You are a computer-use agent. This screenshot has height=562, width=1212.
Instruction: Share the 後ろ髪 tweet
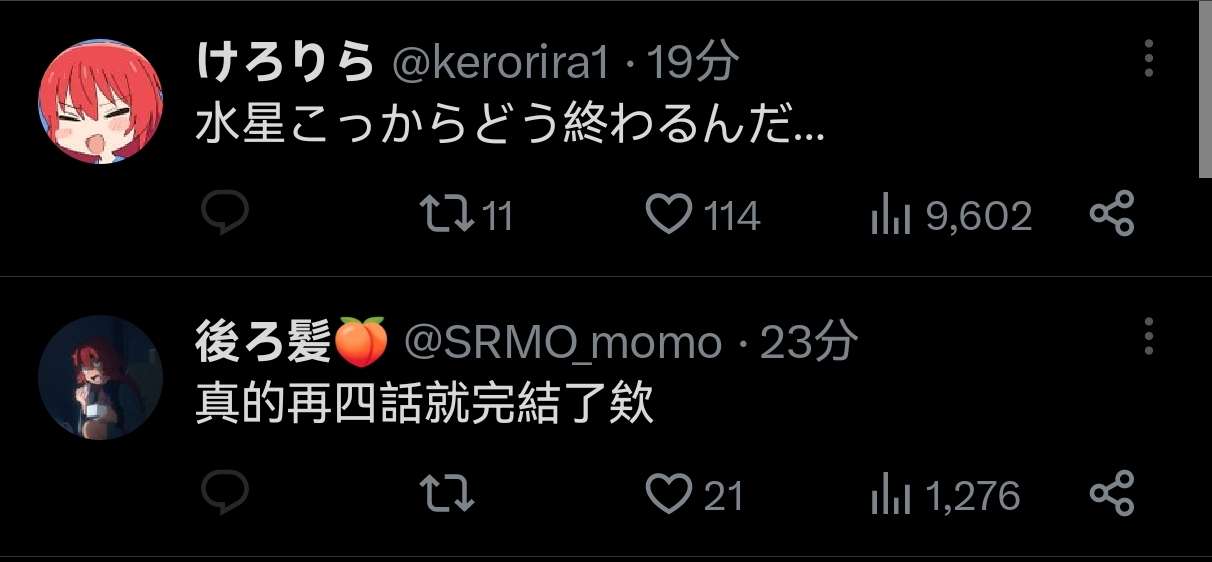(x=1112, y=494)
